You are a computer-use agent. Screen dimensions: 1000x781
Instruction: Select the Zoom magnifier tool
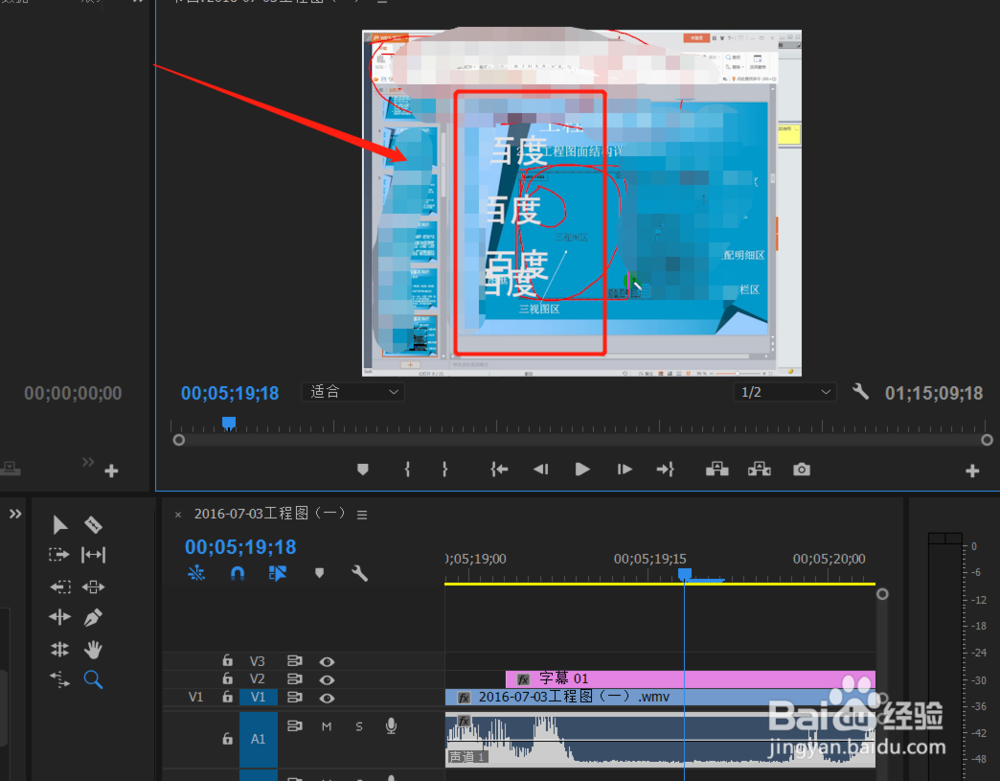point(93,680)
